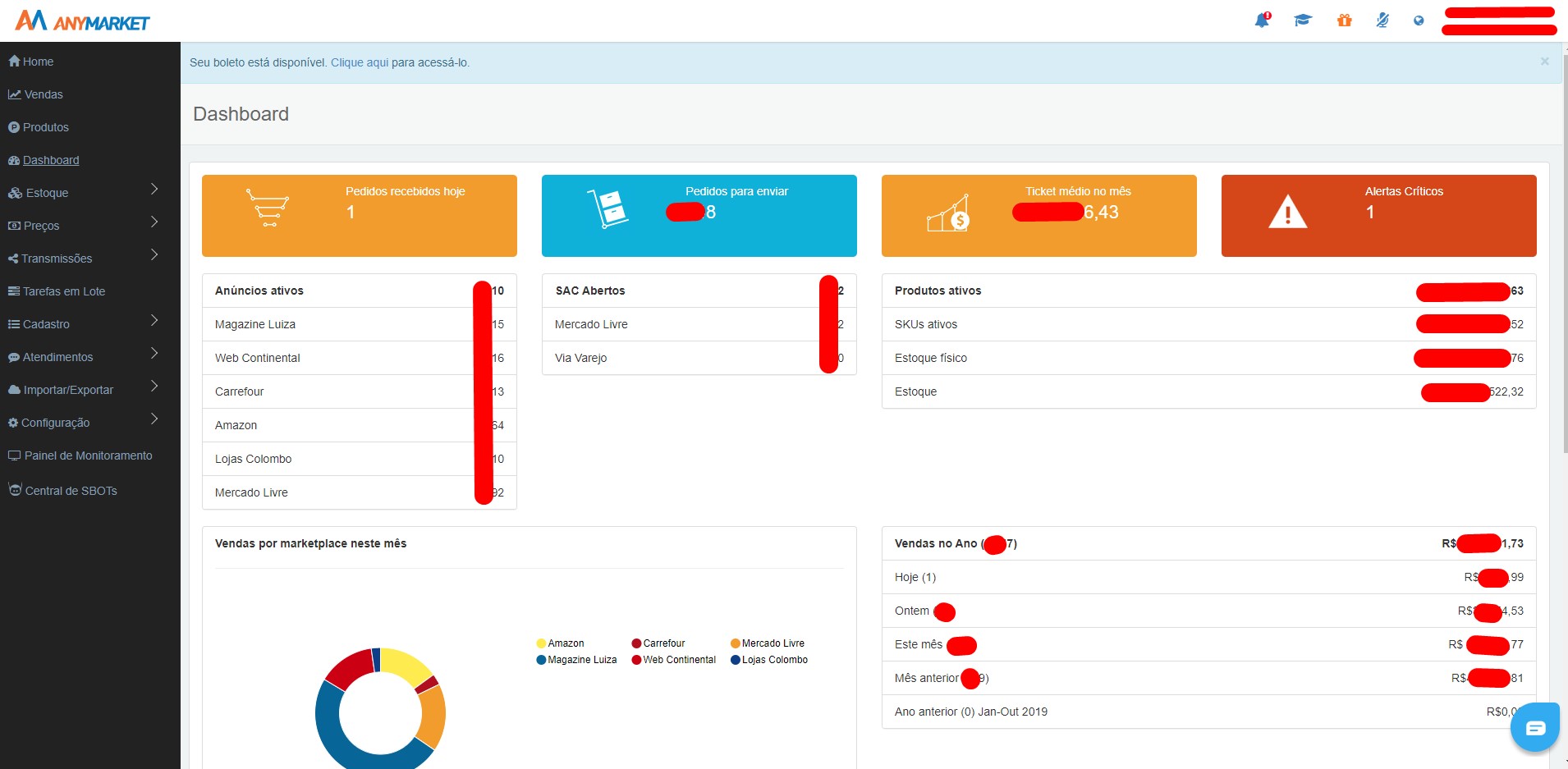Open the graduation cap training icon

(x=1303, y=21)
